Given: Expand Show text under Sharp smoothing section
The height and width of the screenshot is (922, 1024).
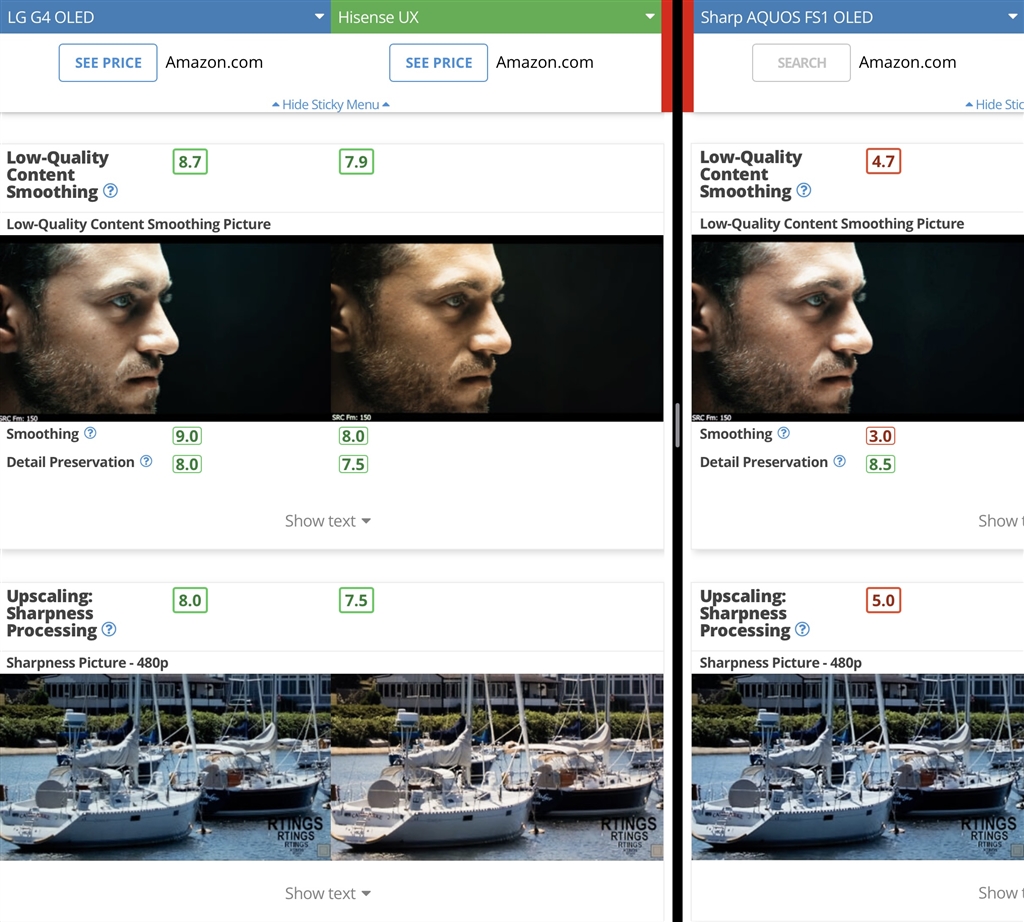Looking at the screenshot, I should click(1000, 521).
